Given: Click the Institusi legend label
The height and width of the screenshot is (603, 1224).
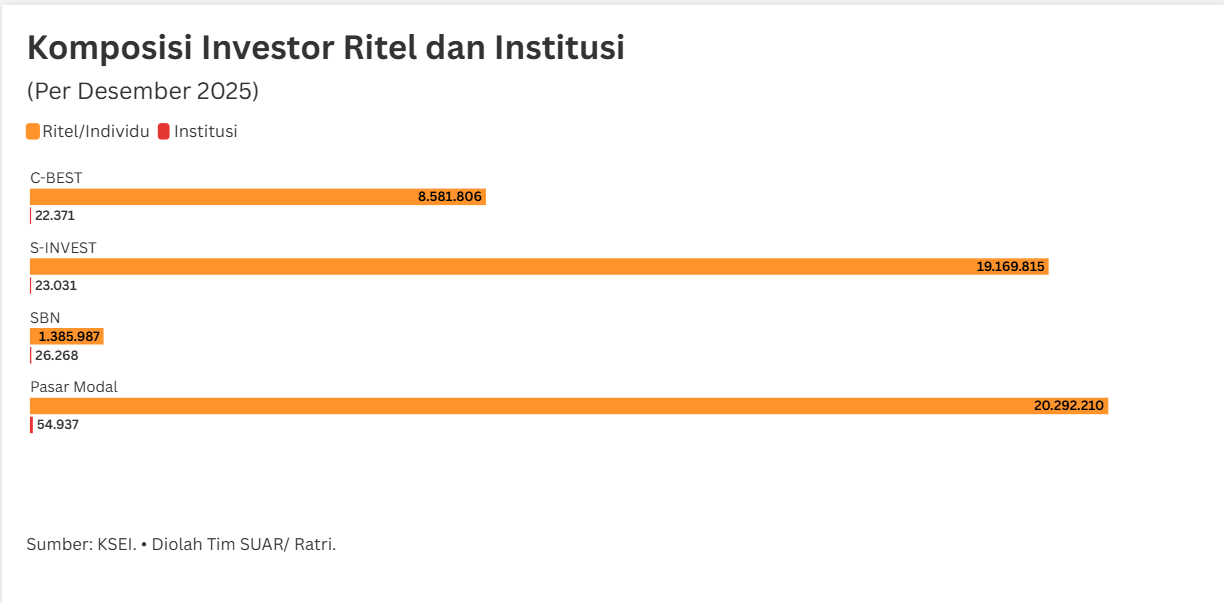Looking at the screenshot, I should (x=205, y=131).
